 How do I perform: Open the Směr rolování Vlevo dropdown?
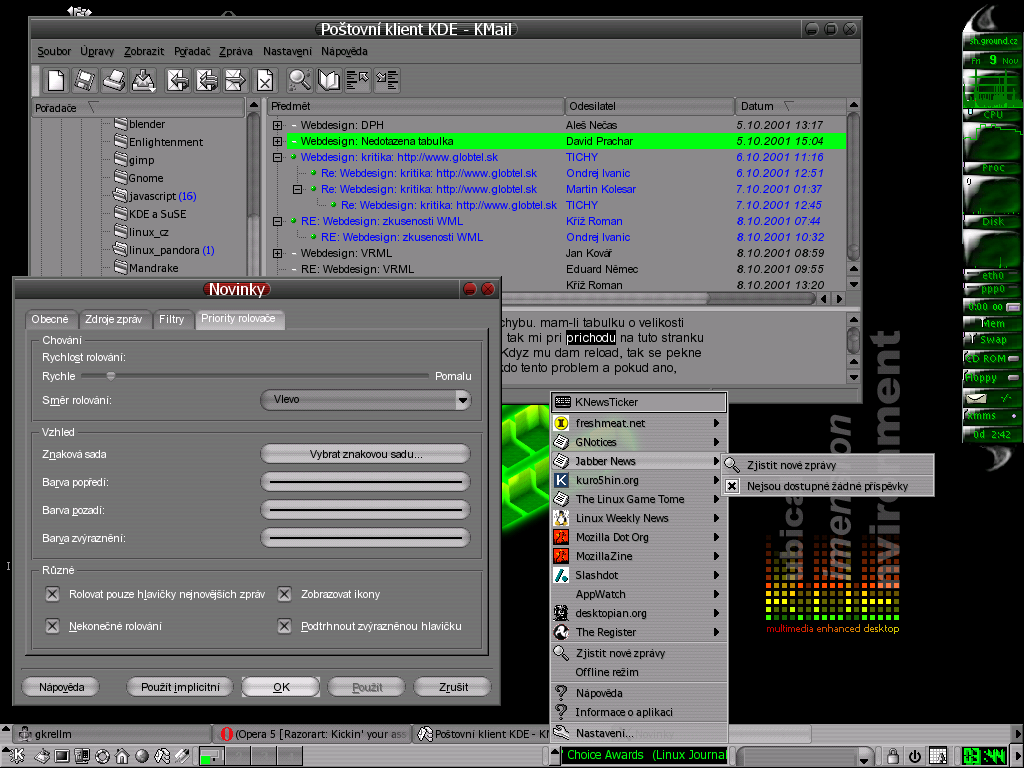[x=365, y=400]
